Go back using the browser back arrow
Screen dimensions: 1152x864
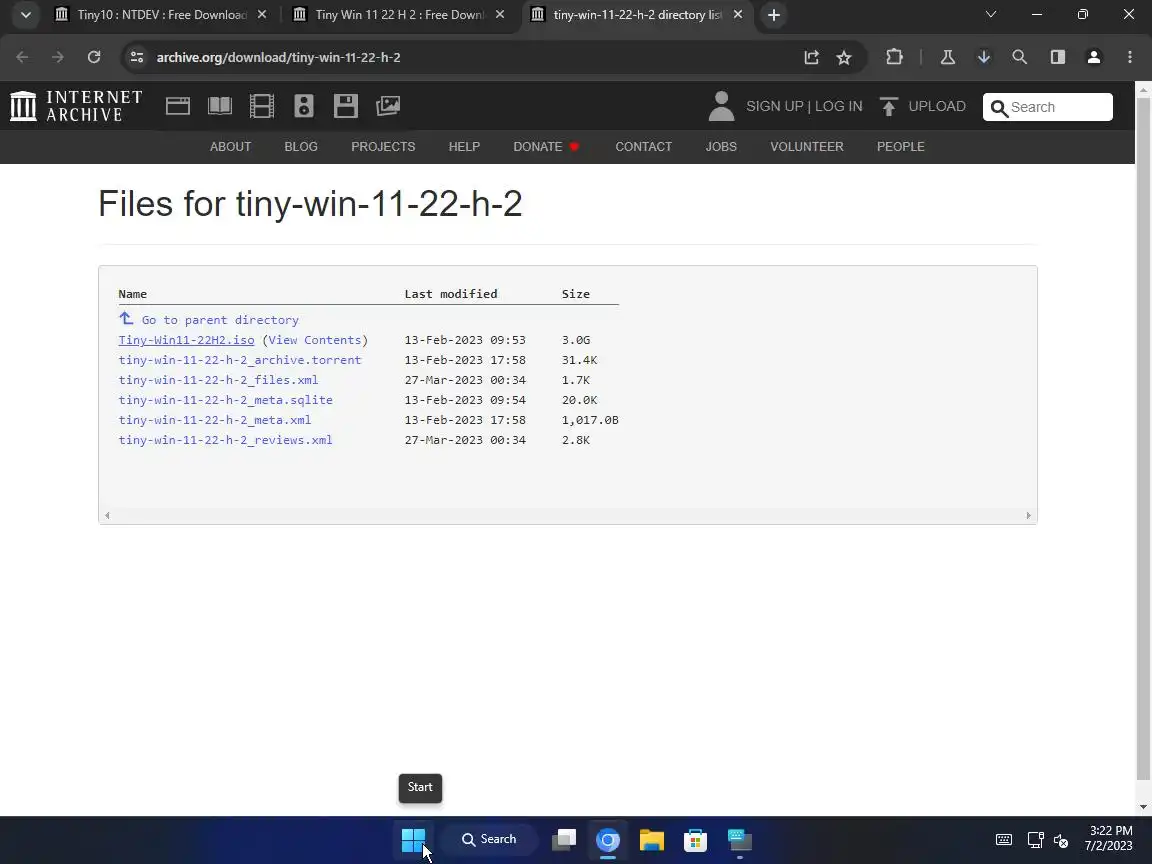[23, 57]
